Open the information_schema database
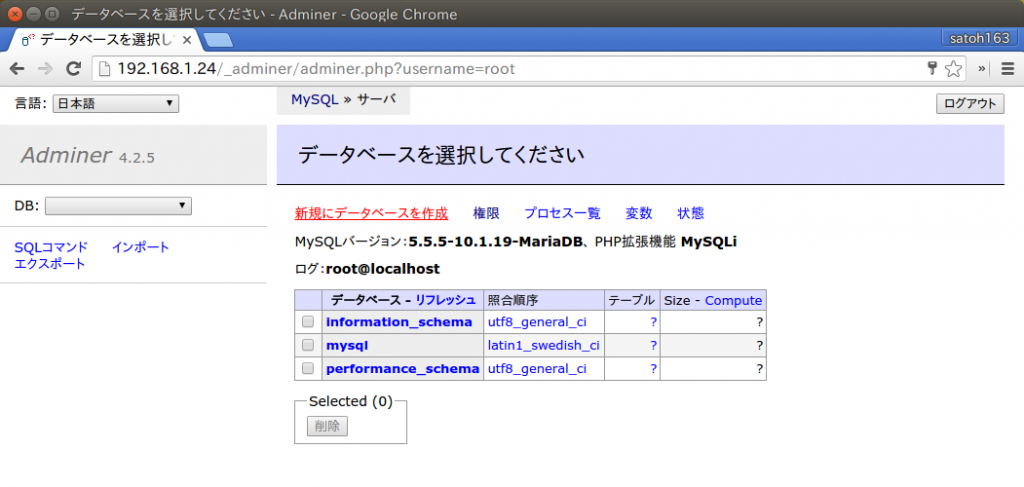Image resolution: width=1024 pixels, height=487 pixels. point(399,322)
